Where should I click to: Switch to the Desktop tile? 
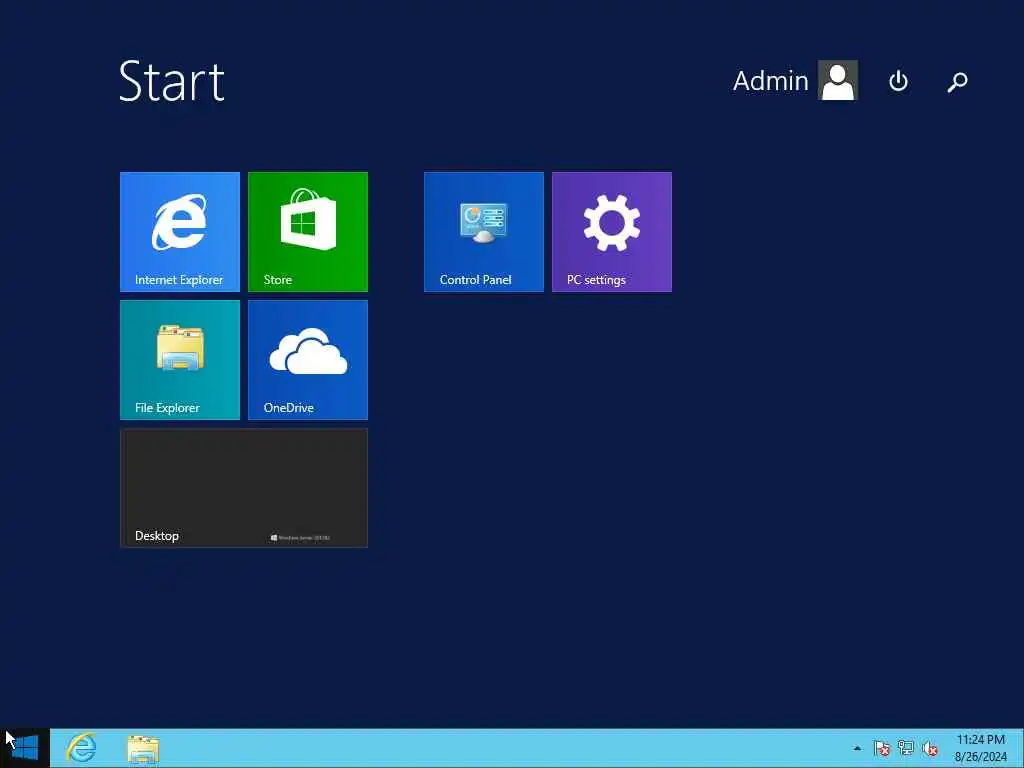(x=244, y=488)
